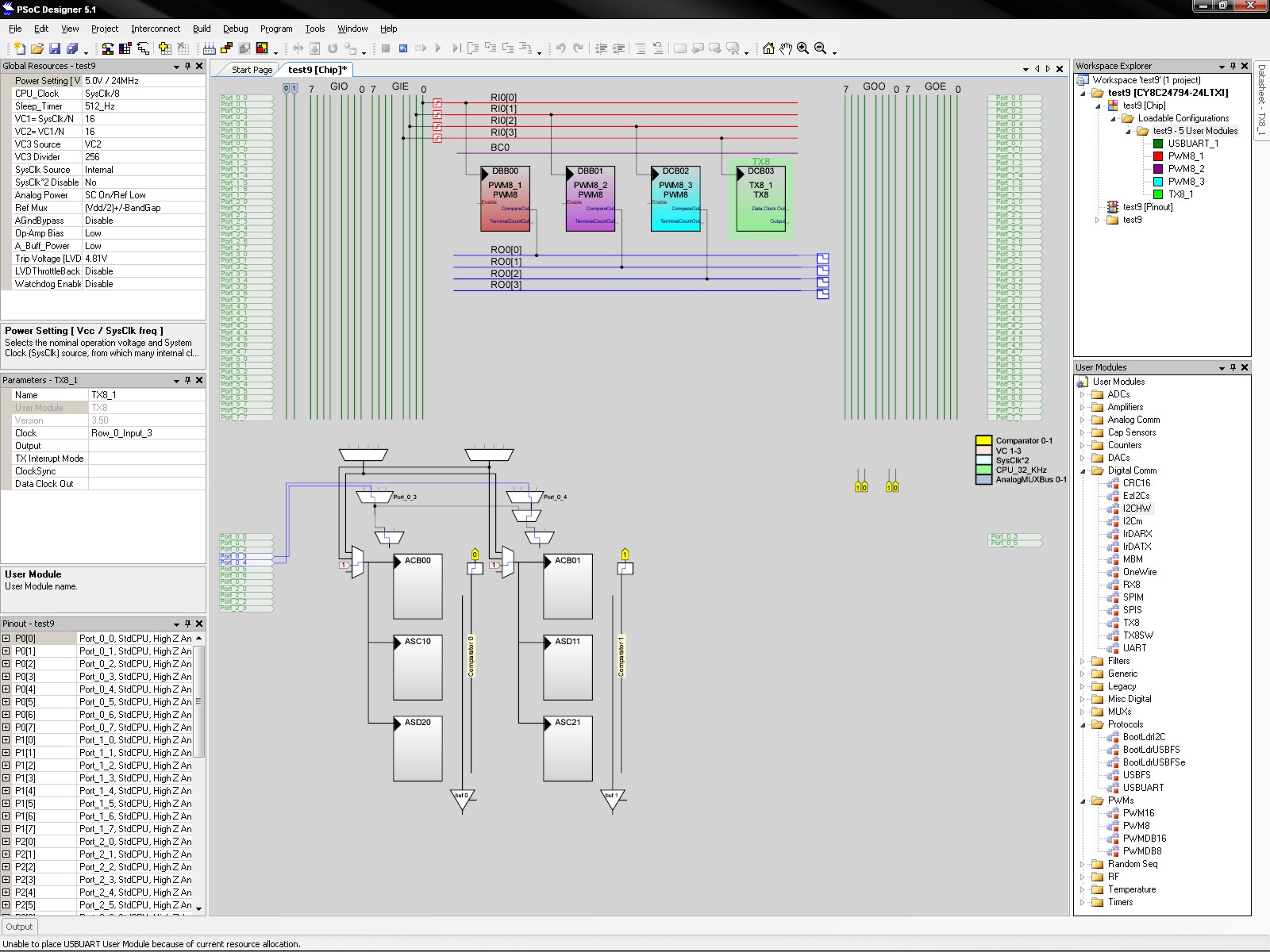This screenshot has width=1270, height=952.
Task: Click the ASD20 analog block
Action: (418, 749)
